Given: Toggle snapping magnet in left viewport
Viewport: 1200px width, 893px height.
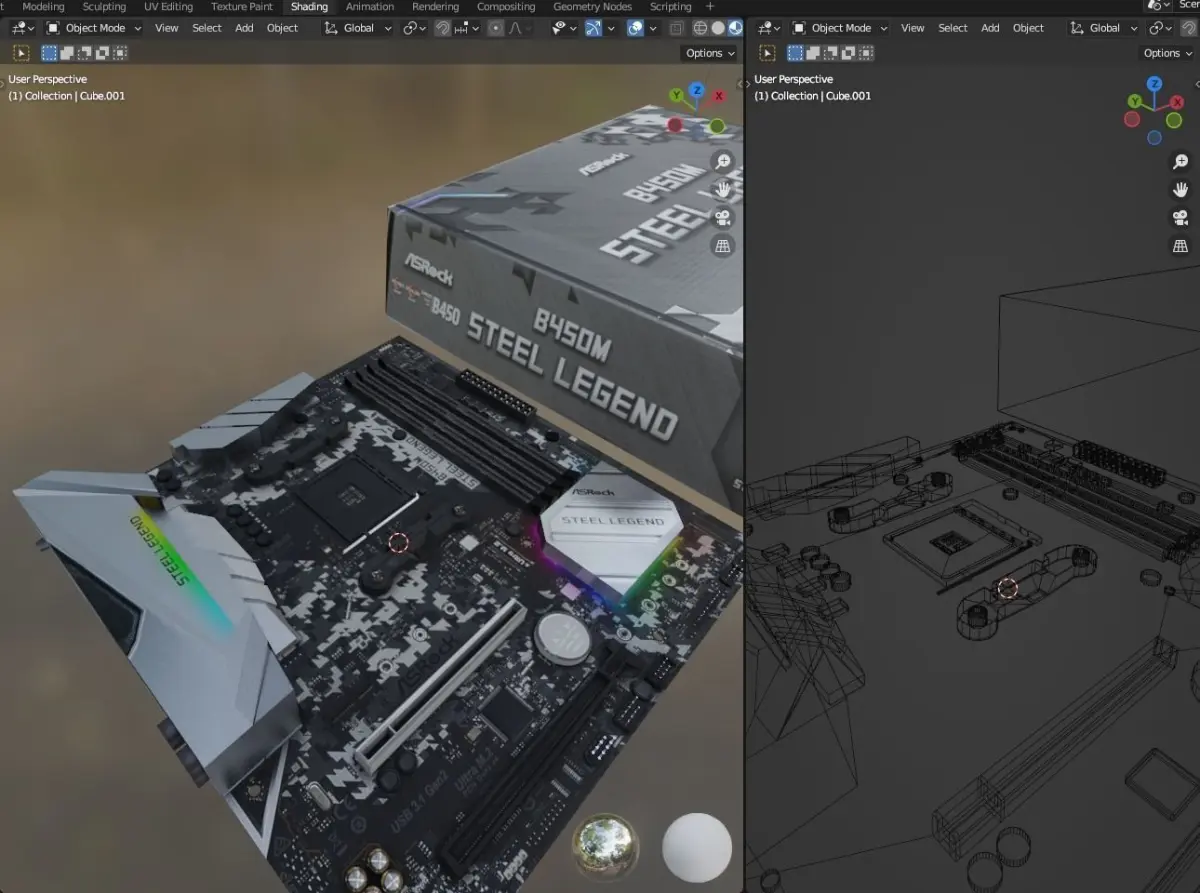Looking at the screenshot, I should tap(442, 28).
